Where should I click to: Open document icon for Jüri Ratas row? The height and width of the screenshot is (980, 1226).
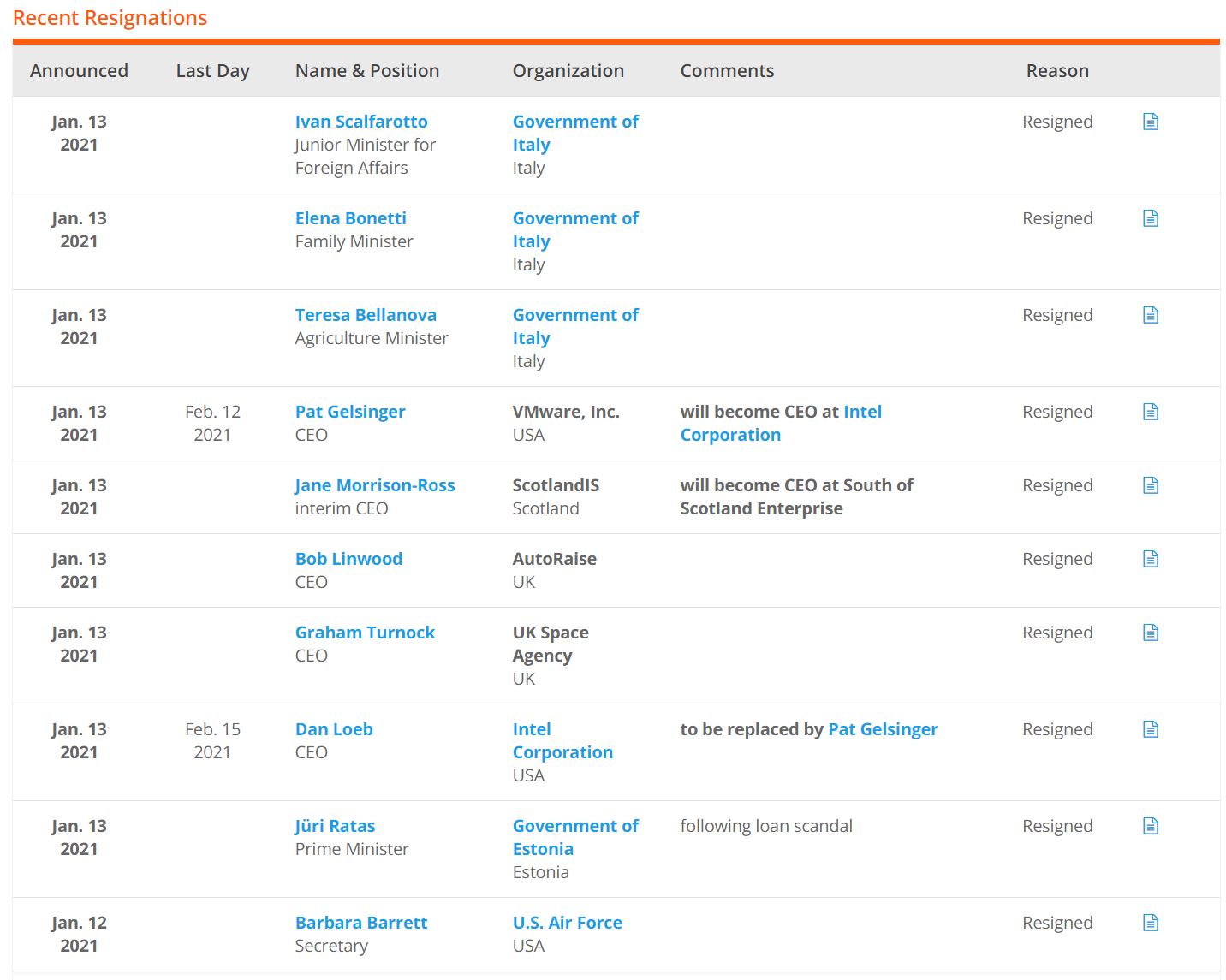(x=1151, y=826)
